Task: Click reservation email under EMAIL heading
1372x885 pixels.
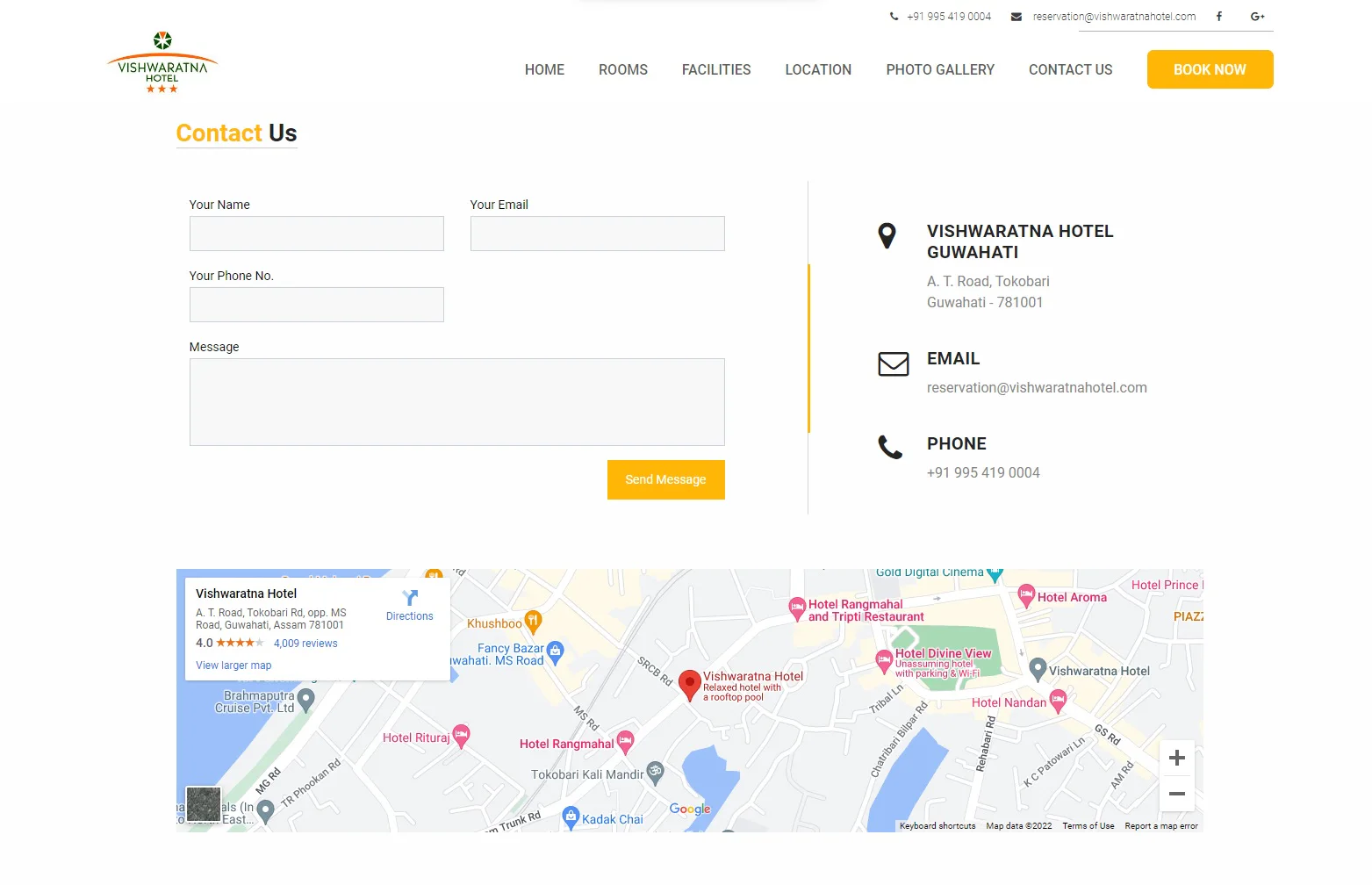Action: (x=1037, y=388)
